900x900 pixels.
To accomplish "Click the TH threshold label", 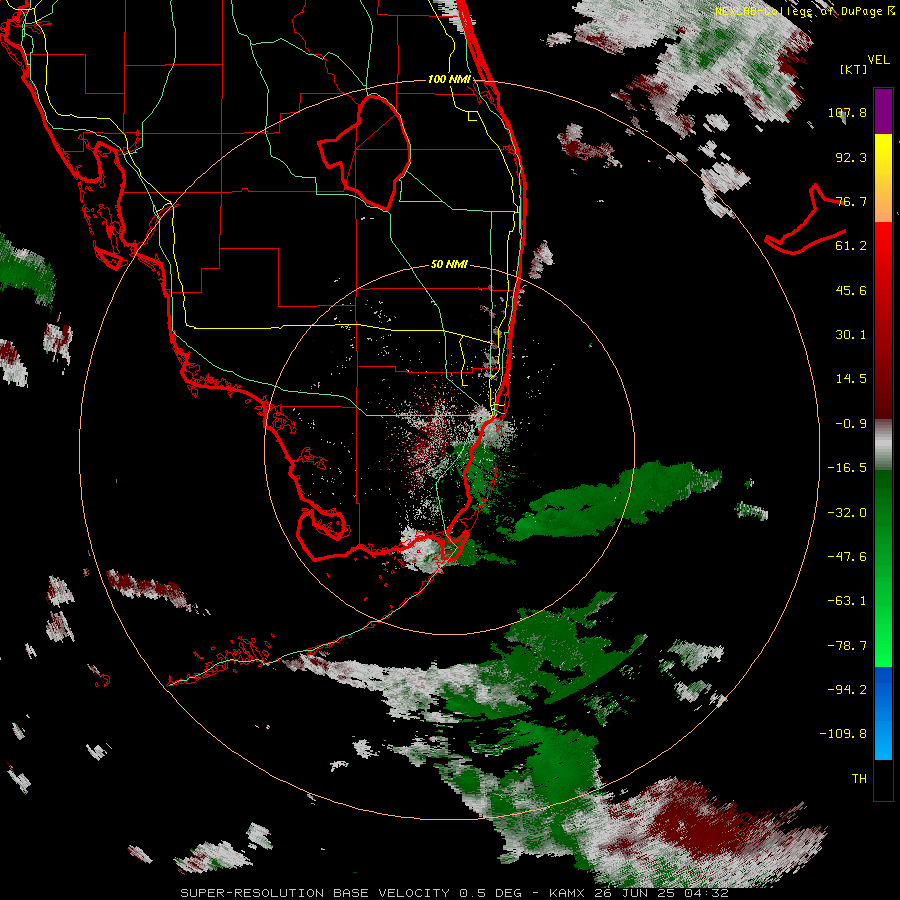I will click(x=859, y=779).
